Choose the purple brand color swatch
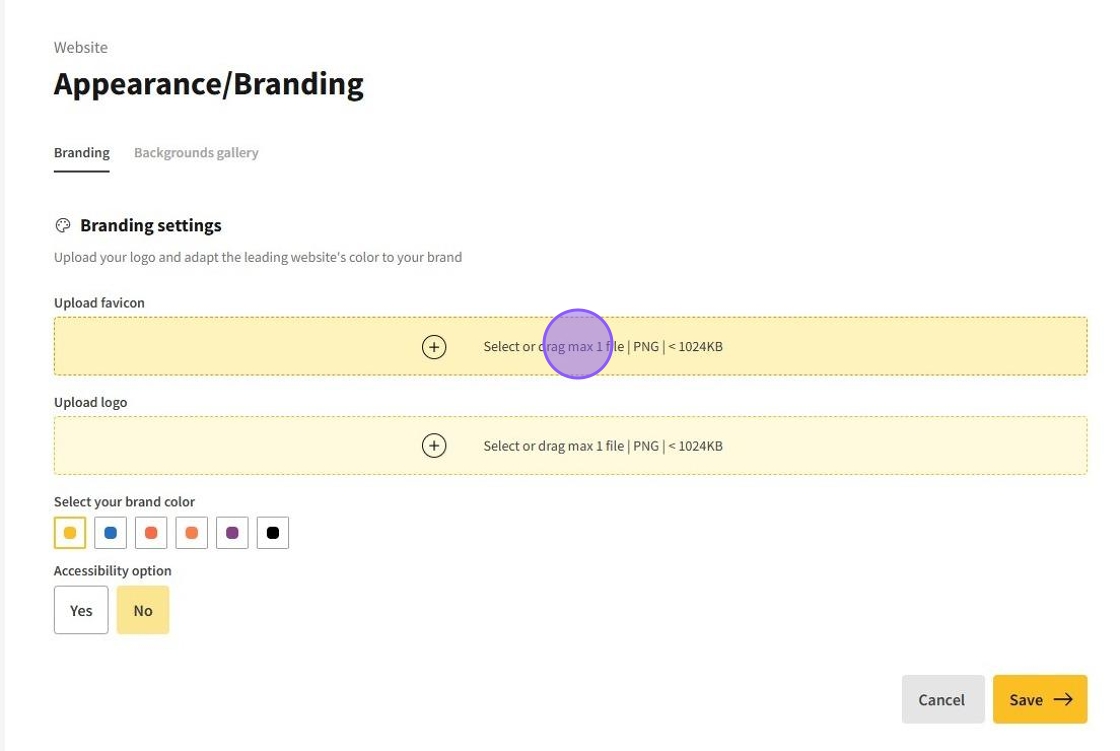 point(232,533)
